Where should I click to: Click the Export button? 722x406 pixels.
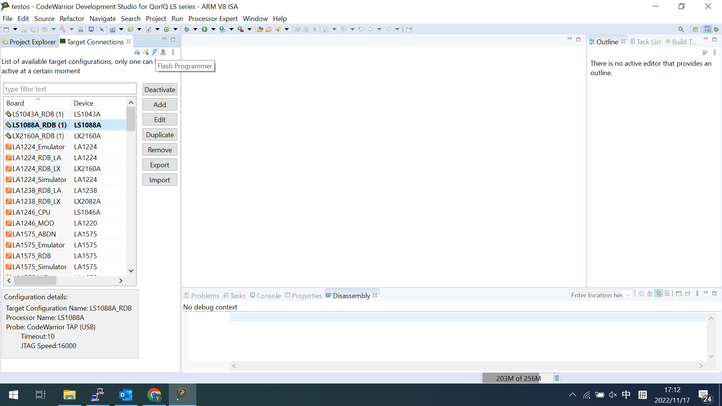[160, 165]
